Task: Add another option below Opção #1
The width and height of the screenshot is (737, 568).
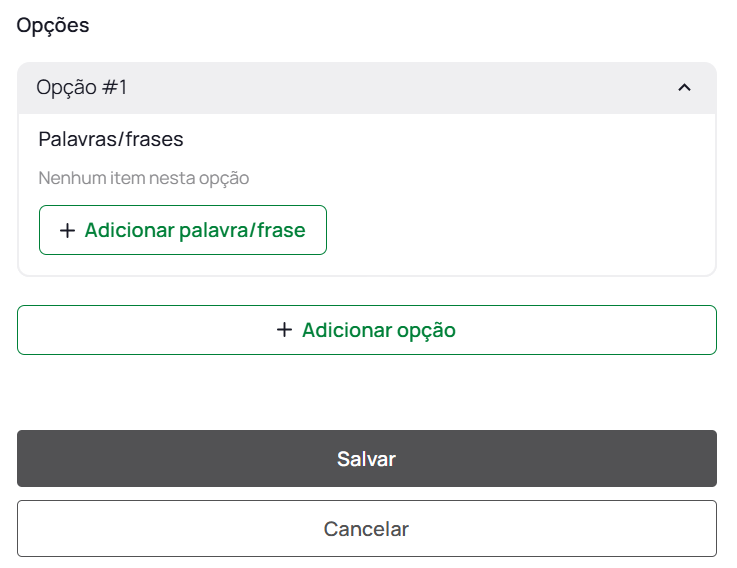Action: tap(366, 330)
